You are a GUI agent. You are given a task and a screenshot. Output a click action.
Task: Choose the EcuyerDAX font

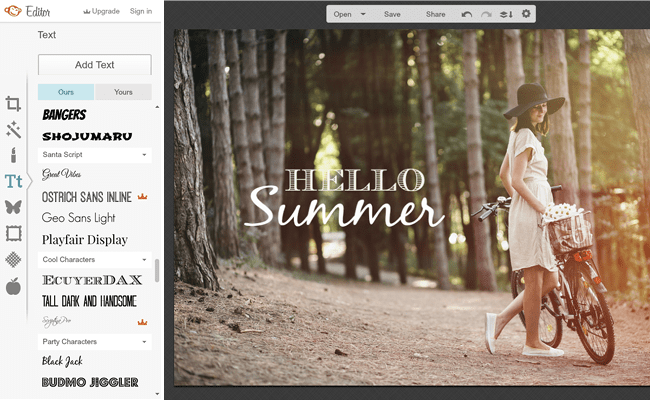[92, 280]
